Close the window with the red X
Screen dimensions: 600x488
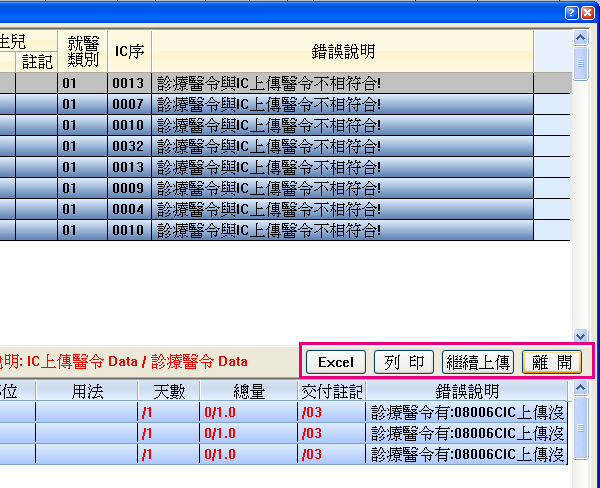click(x=588, y=13)
